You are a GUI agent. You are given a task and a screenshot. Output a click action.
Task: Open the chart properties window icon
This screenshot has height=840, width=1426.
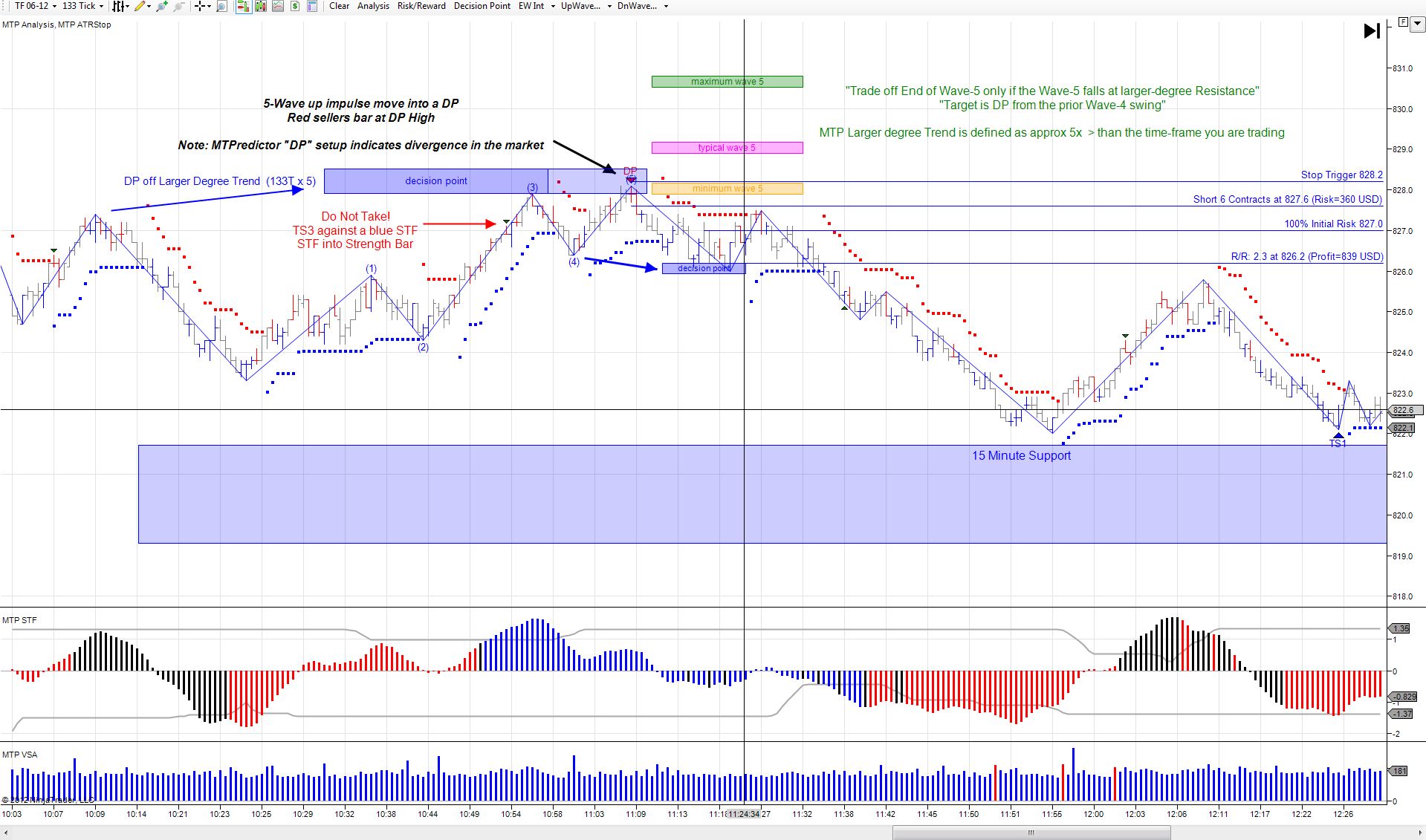(312, 6)
